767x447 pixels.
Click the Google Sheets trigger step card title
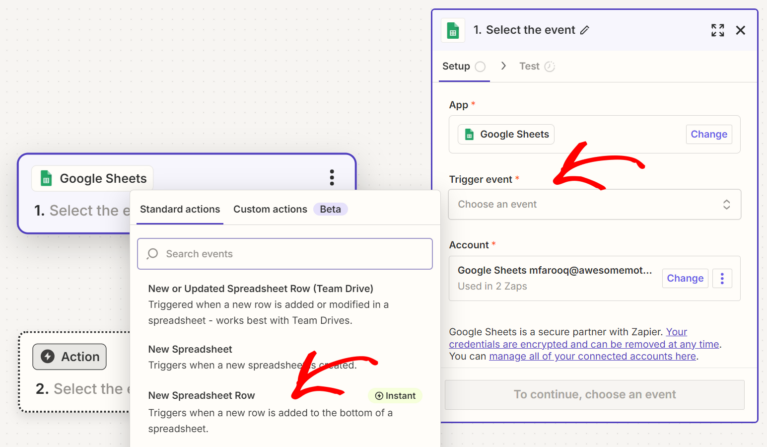click(103, 179)
